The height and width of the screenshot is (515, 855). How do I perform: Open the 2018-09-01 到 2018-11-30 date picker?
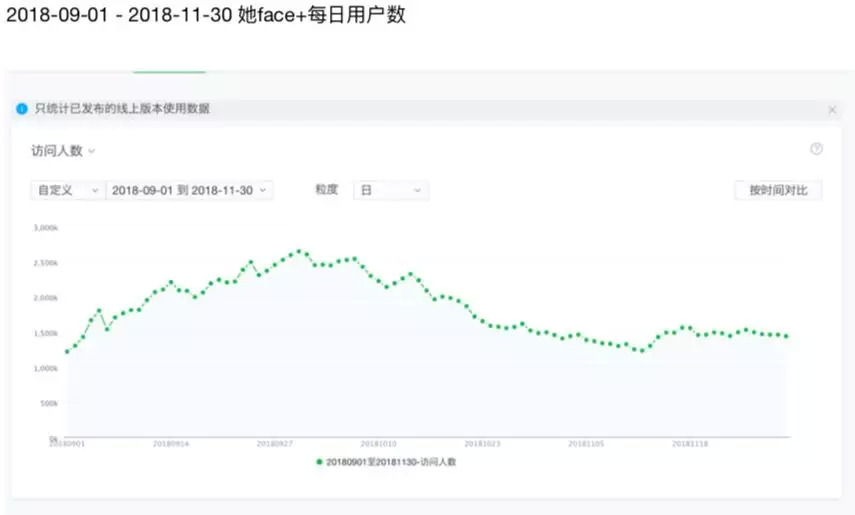[189, 190]
